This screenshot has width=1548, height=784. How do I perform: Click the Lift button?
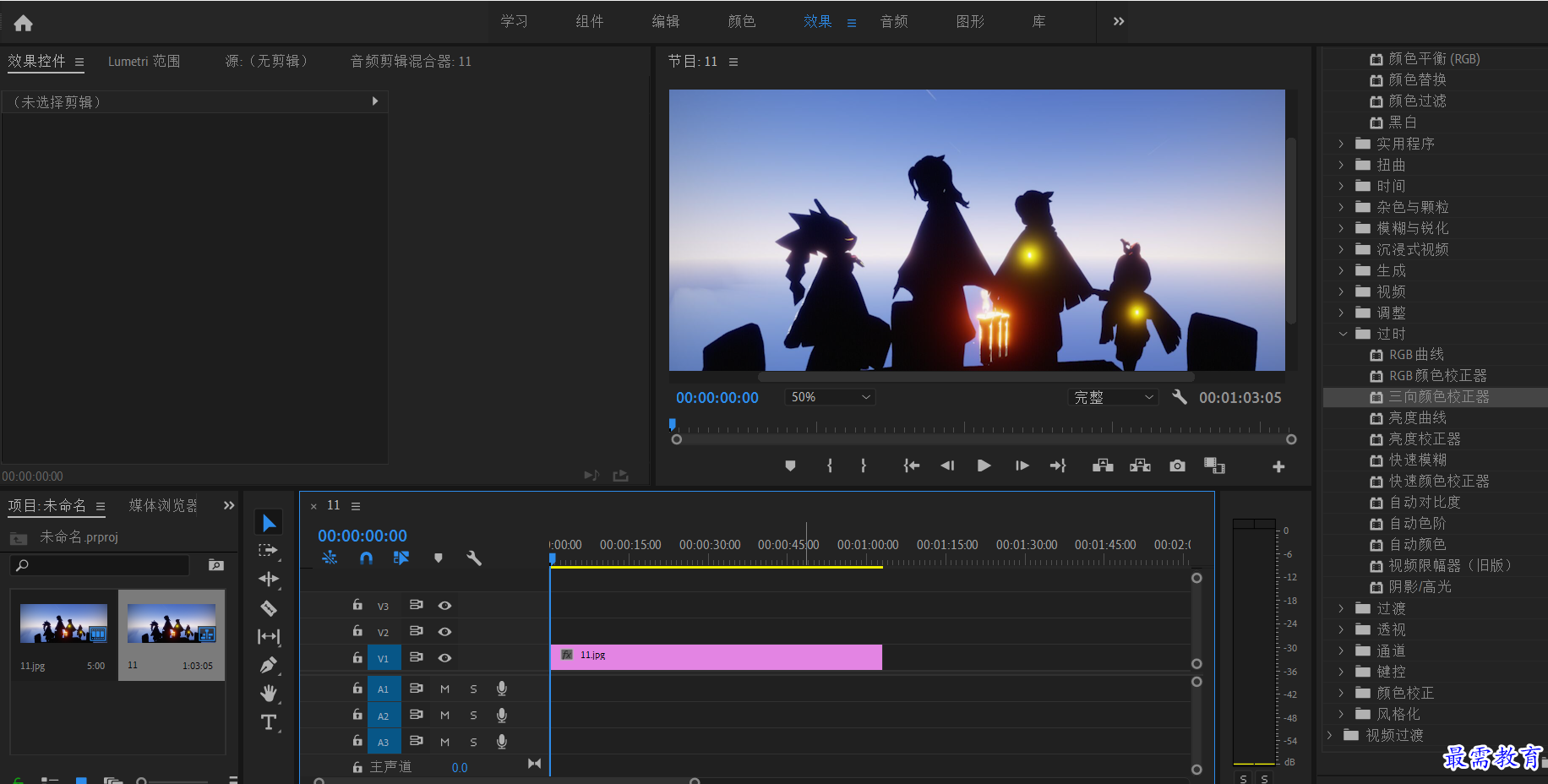tap(1103, 465)
